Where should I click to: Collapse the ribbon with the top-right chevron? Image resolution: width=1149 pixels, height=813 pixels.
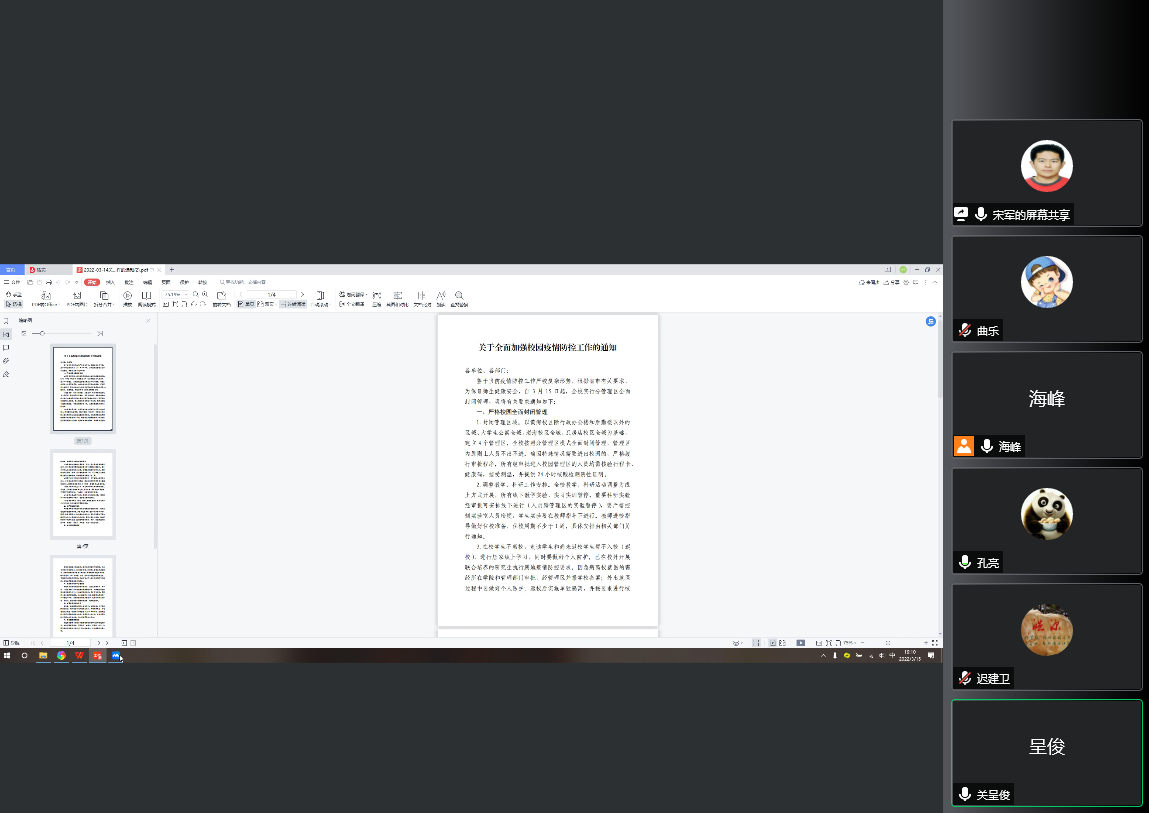(937, 283)
